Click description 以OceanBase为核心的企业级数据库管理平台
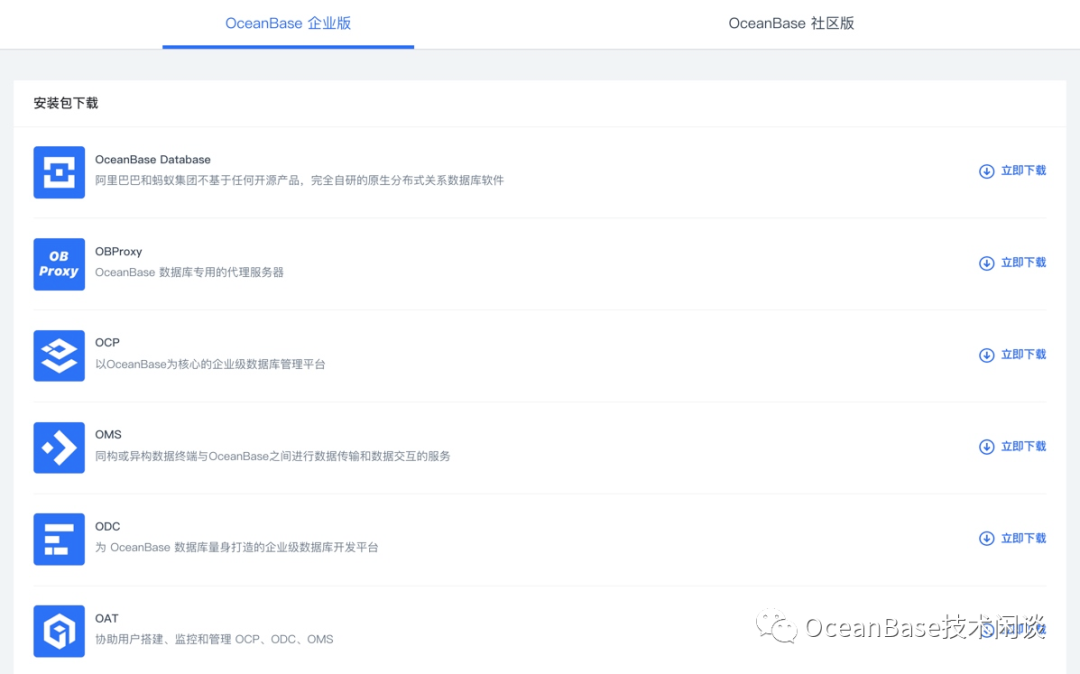The width and height of the screenshot is (1080, 674). pyautogui.click(x=210, y=364)
